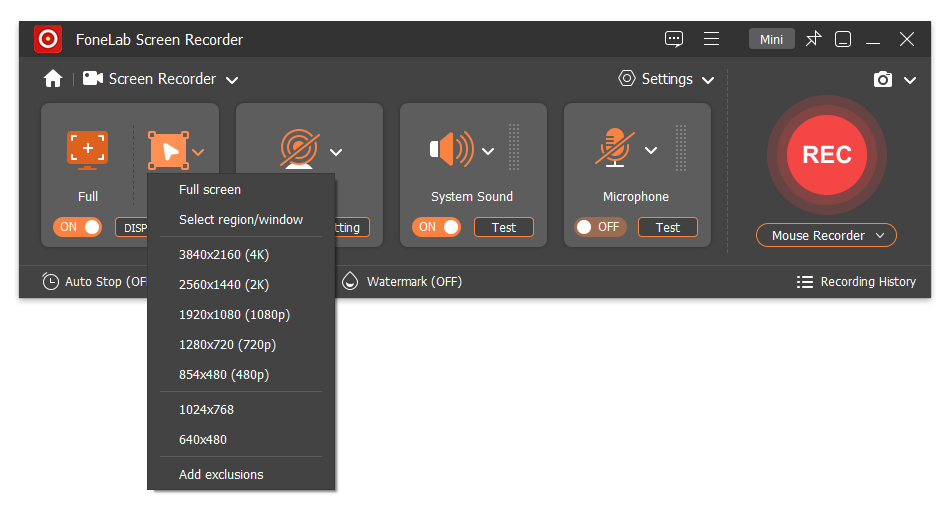Click Test under Microphone
The width and height of the screenshot is (947, 507).
[x=667, y=227]
